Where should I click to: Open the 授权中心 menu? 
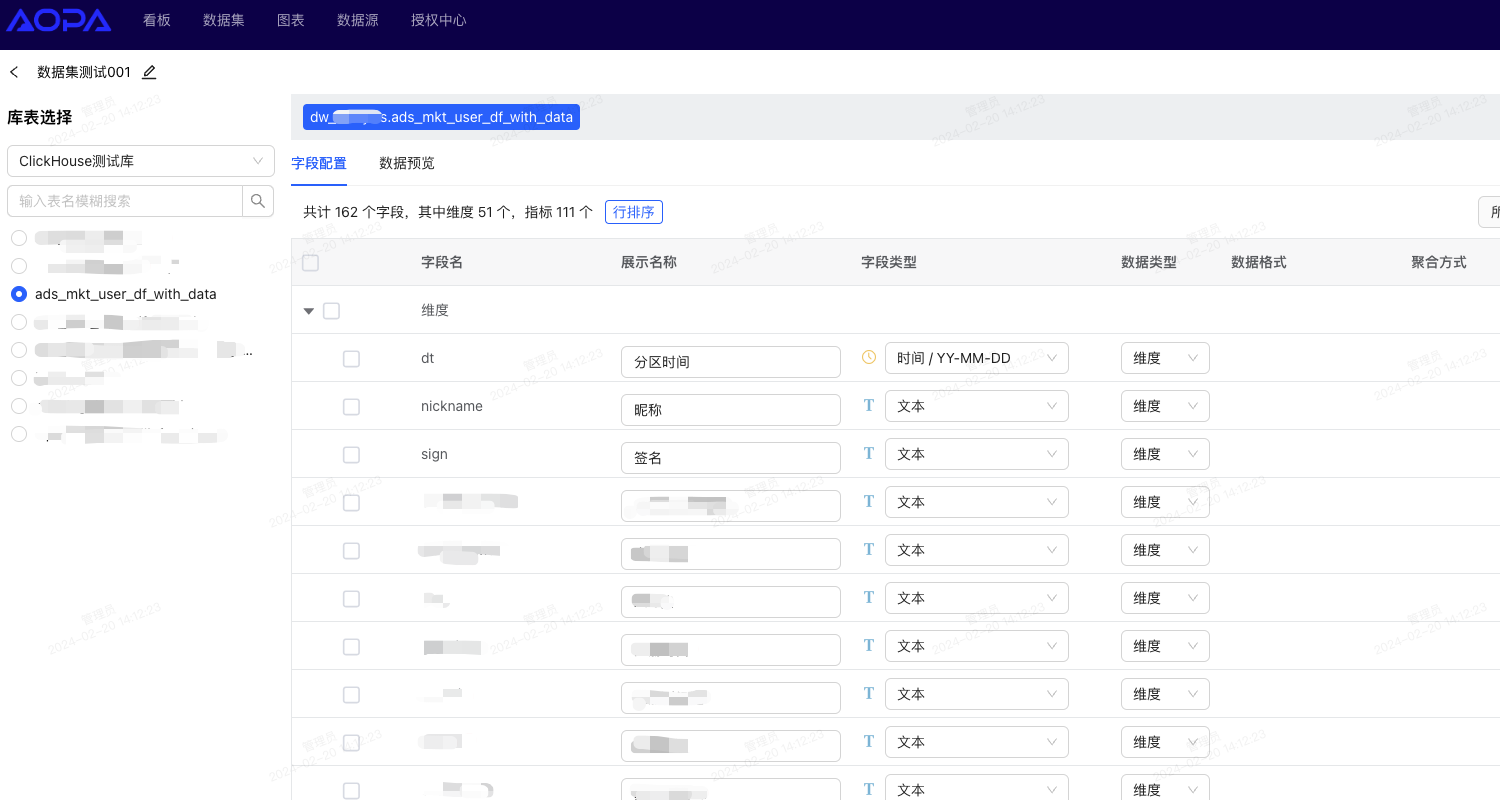point(439,20)
